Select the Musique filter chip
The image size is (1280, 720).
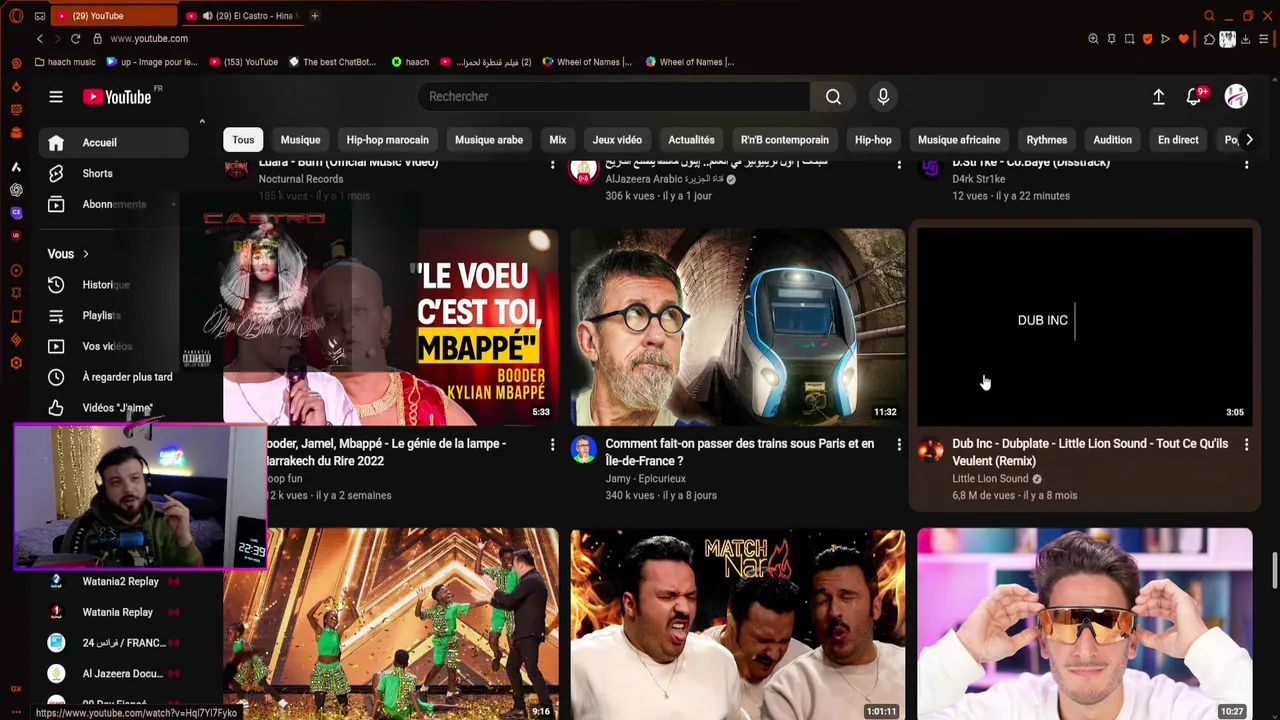coord(300,140)
